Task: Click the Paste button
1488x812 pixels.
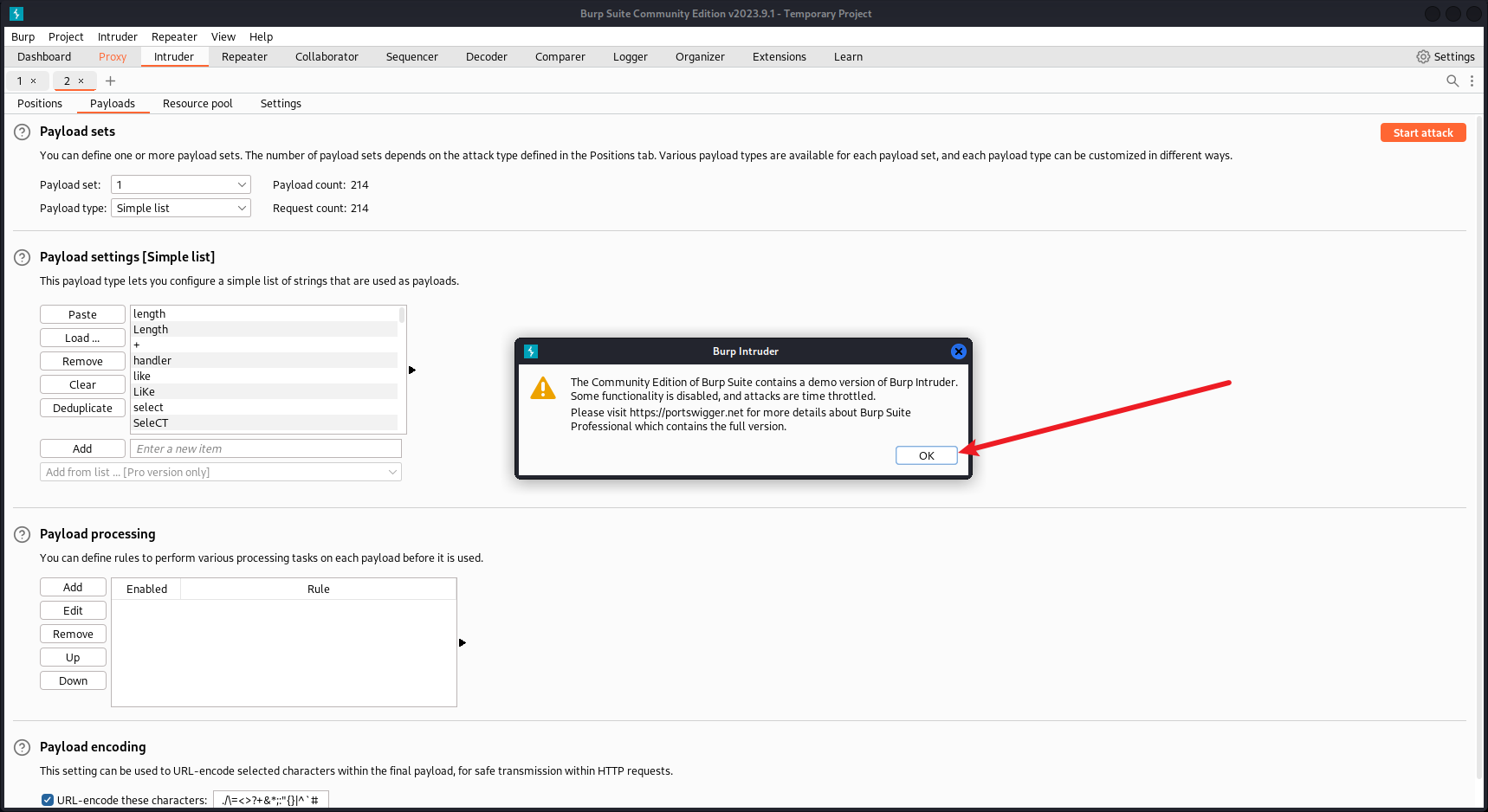Action: (82, 314)
